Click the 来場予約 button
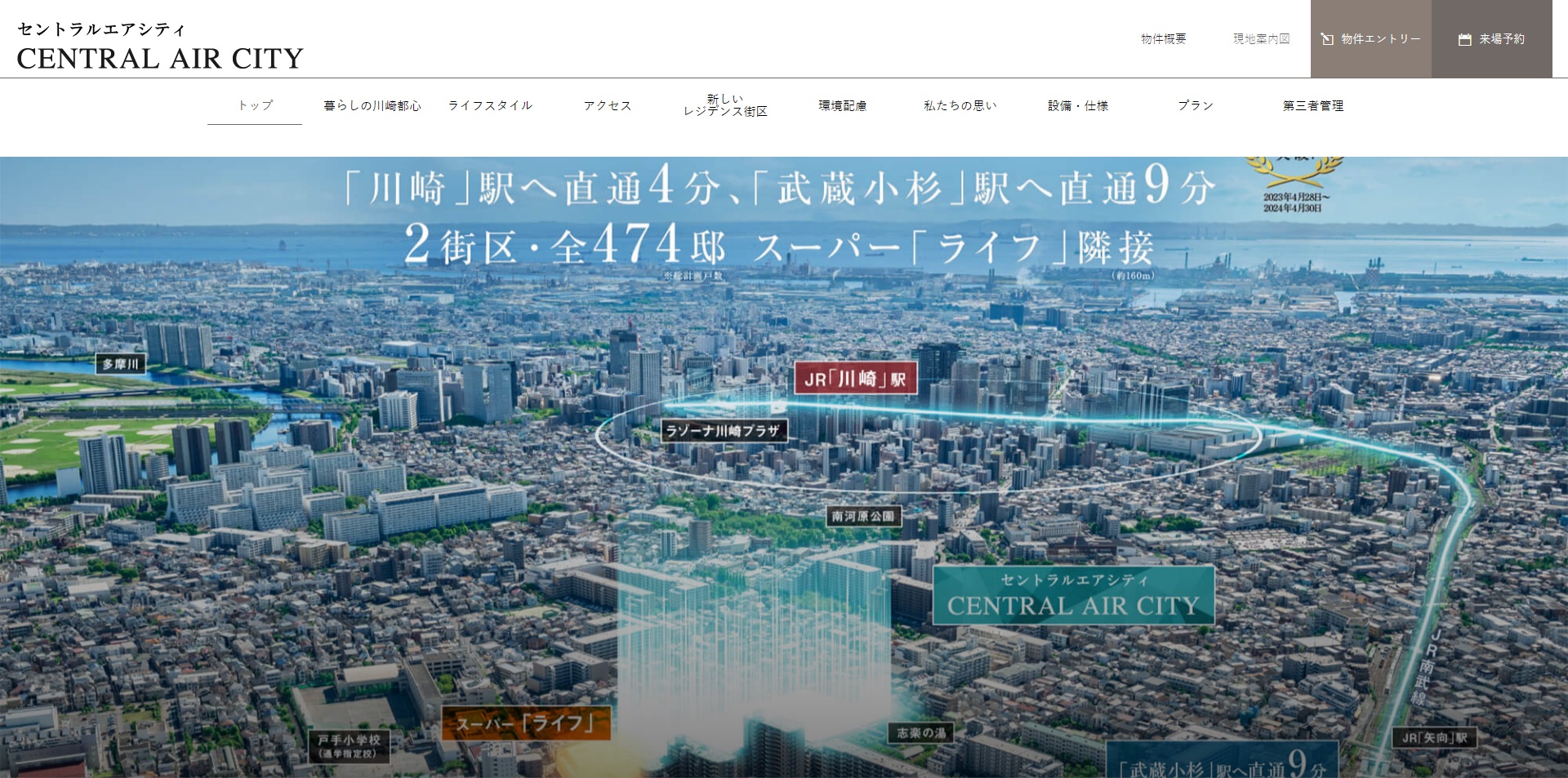This screenshot has width=1568, height=778. click(1492, 38)
